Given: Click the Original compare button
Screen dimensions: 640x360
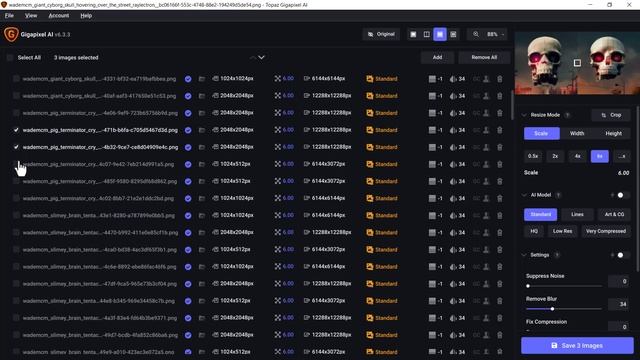Looking at the screenshot, I should [x=381, y=34].
